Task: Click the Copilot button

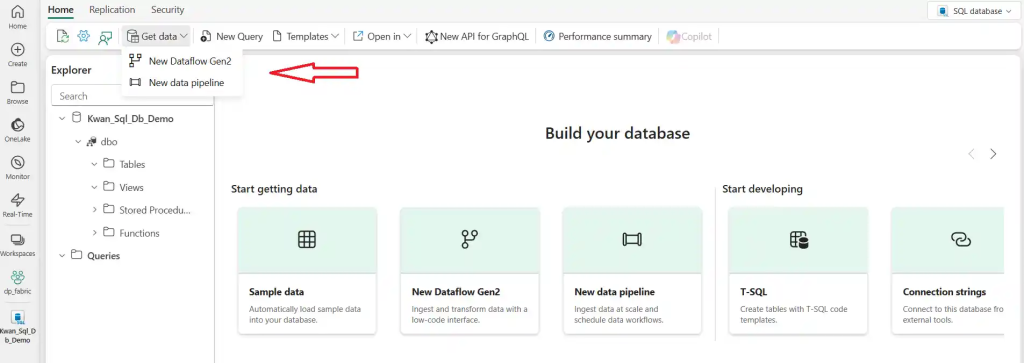Action: (x=689, y=37)
